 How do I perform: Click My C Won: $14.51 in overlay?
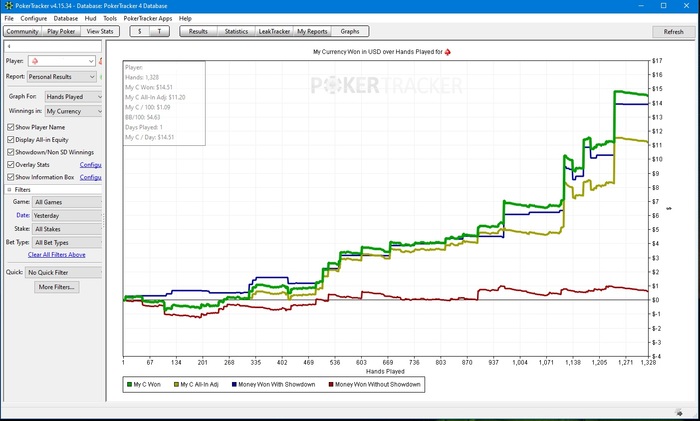(149, 87)
